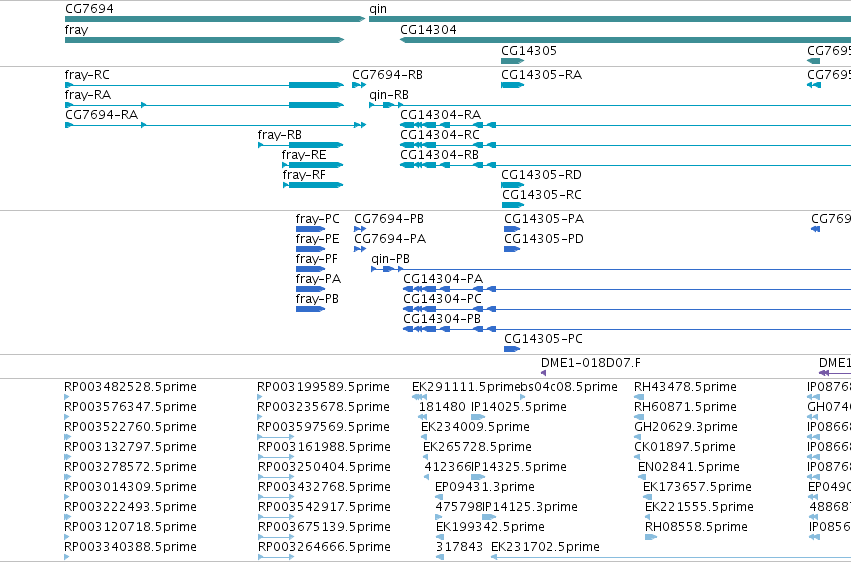Viewport: 851px width, 562px height.
Task: Click the RP003264666.5prime EST label
Action: pyautogui.click(x=324, y=548)
